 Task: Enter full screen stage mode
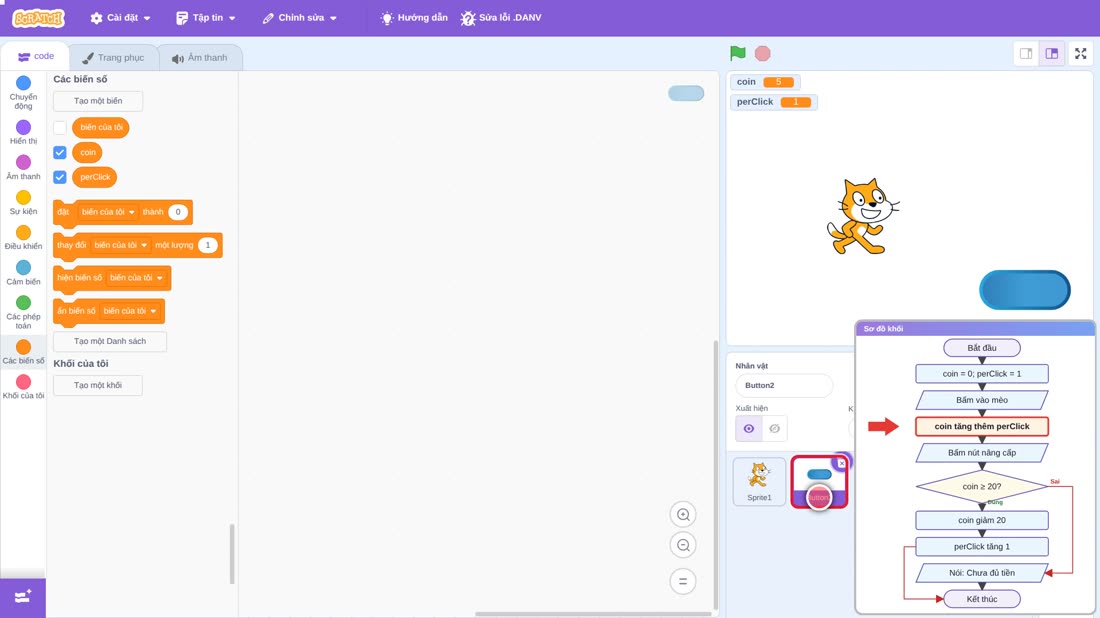click(1080, 53)
